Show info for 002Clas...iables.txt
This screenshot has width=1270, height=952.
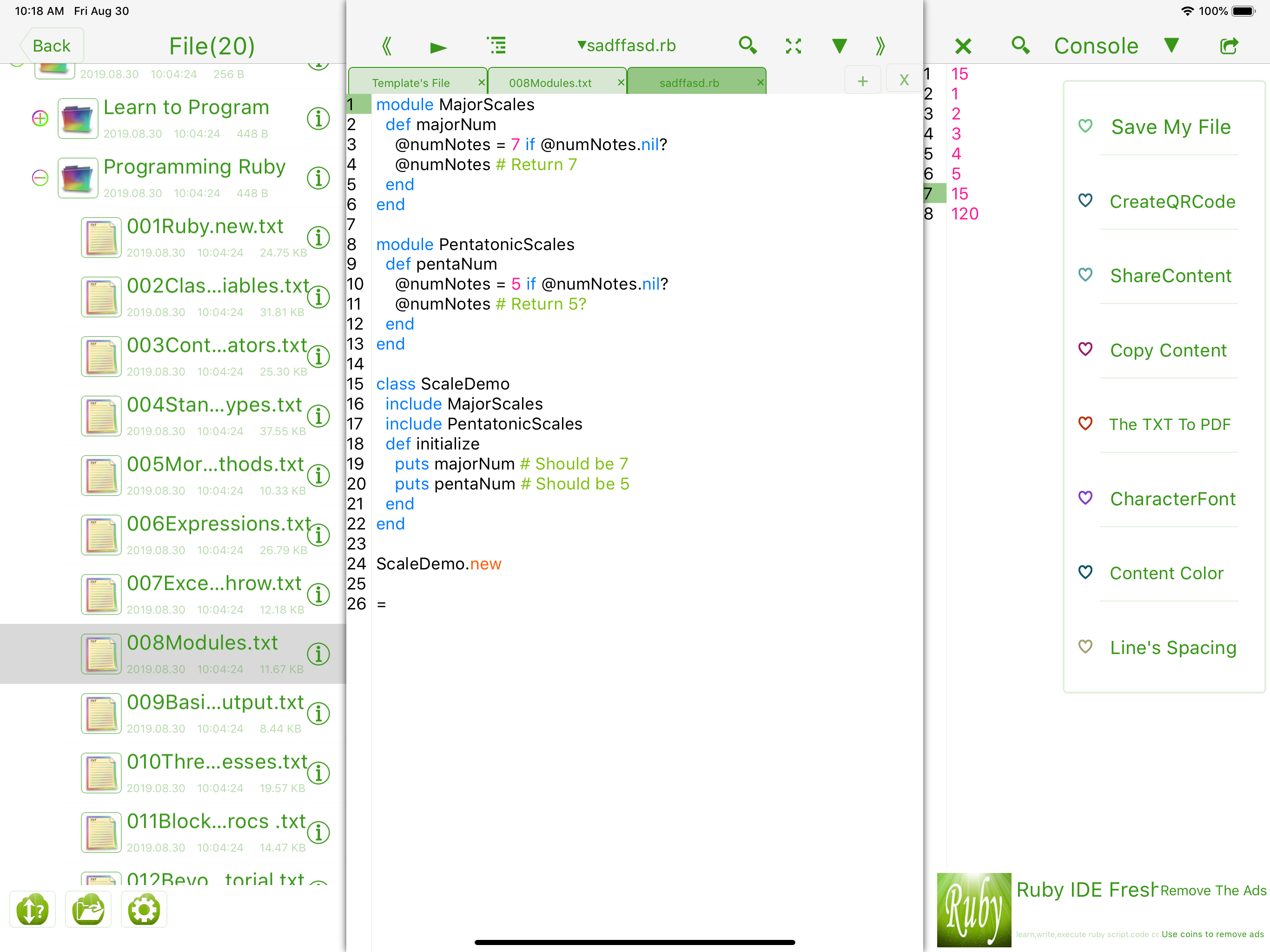318,297
